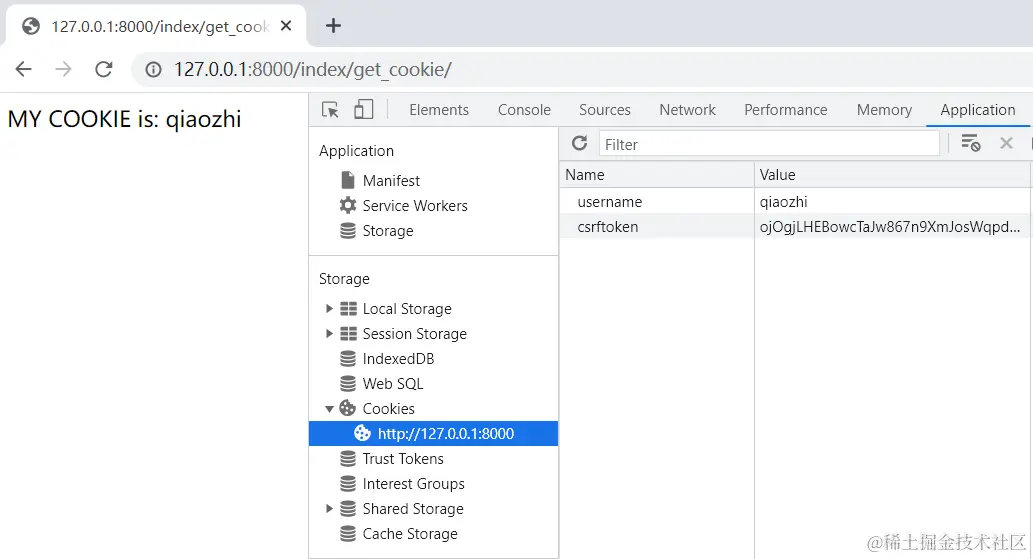Switch to the Network tab
This screenshot has height=559, width=1033.
pyautogui.click(x=687, y=110)
